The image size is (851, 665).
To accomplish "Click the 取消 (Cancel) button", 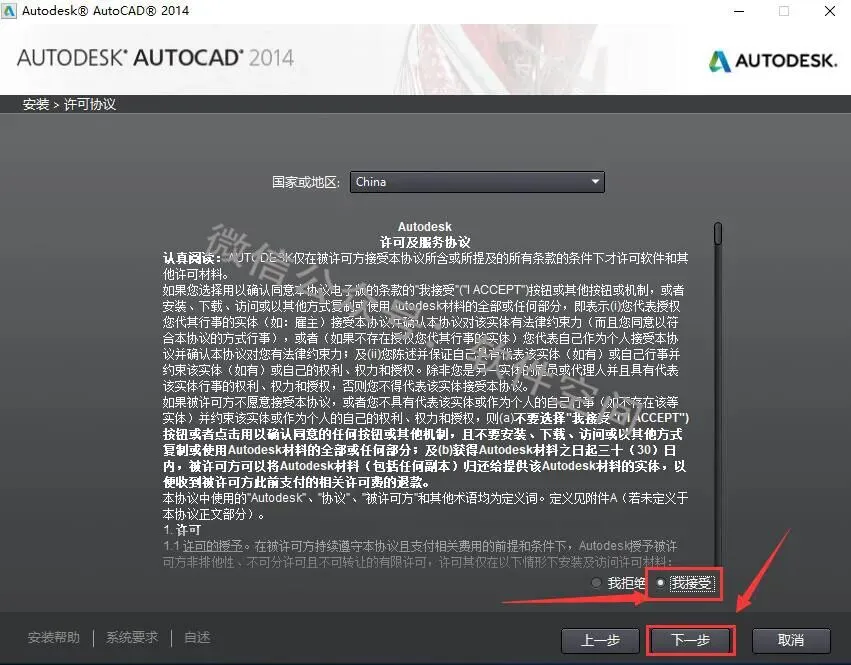I will pyautogui.click(x=791, y=641).
